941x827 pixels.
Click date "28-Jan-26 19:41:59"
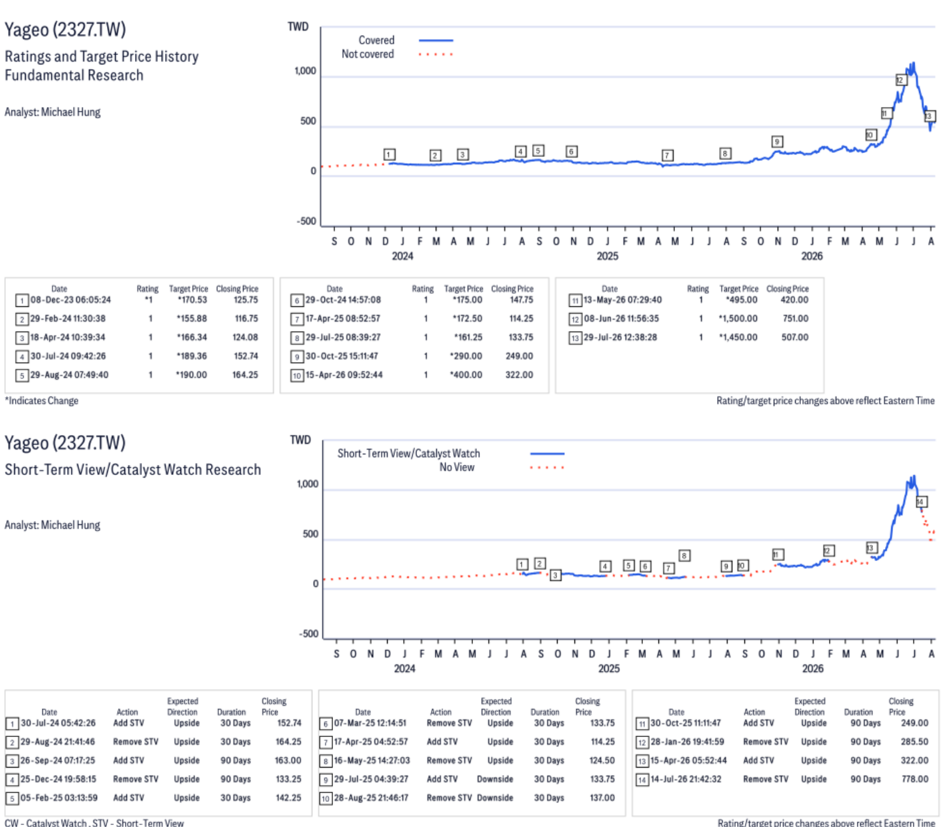click(x=688, y=742)
